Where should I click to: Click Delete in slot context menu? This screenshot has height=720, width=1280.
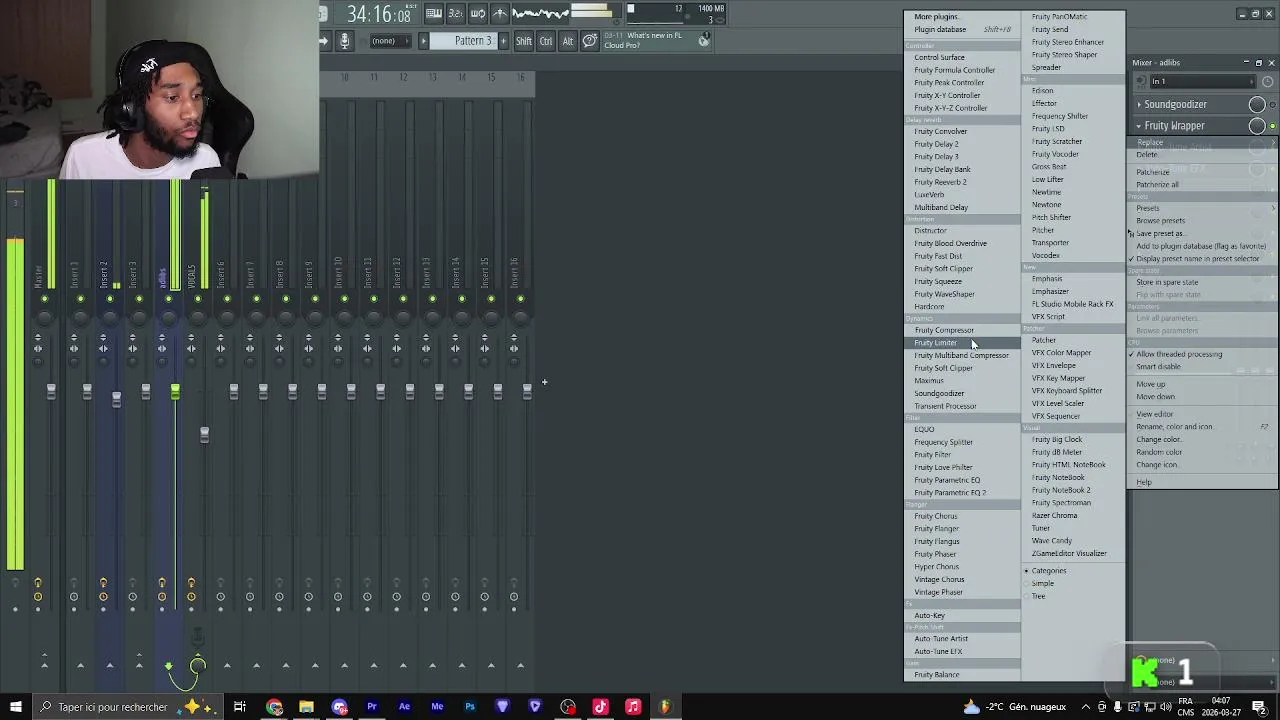coord(1203,155)
